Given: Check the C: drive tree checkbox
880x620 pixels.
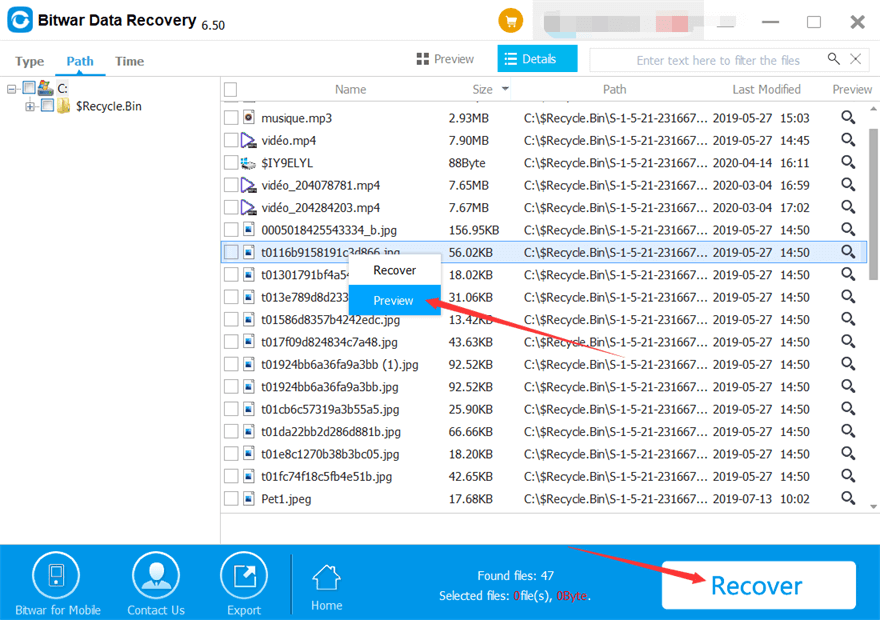Looking at the screenshot, I should coord(29,88).
